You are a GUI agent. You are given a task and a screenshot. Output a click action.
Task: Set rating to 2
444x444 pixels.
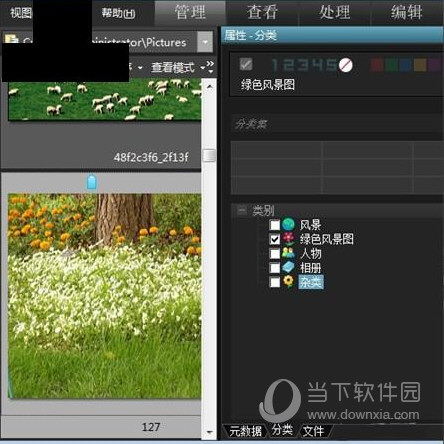click(287, 65)
